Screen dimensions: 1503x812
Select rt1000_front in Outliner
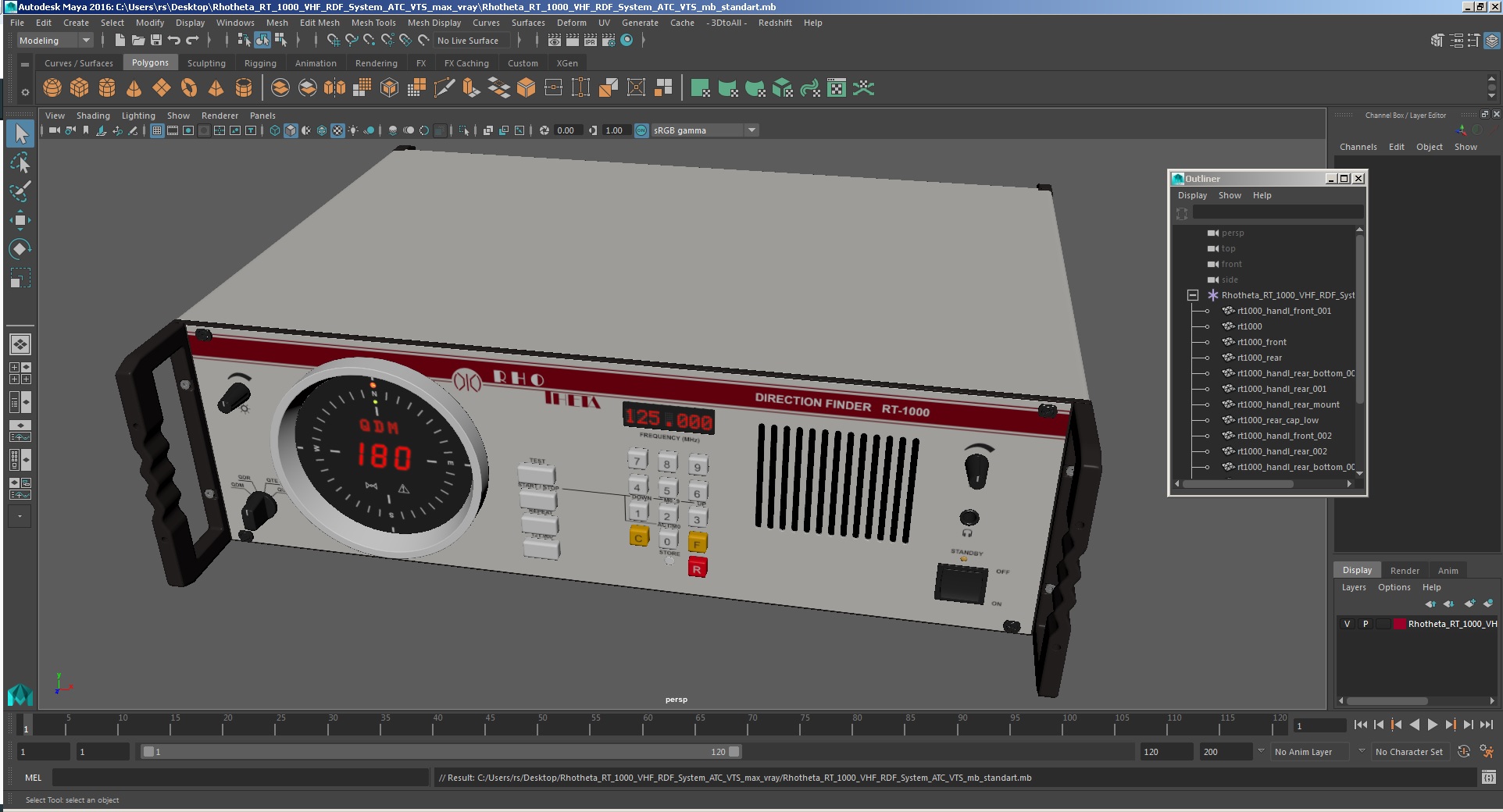pos(1262,342)
